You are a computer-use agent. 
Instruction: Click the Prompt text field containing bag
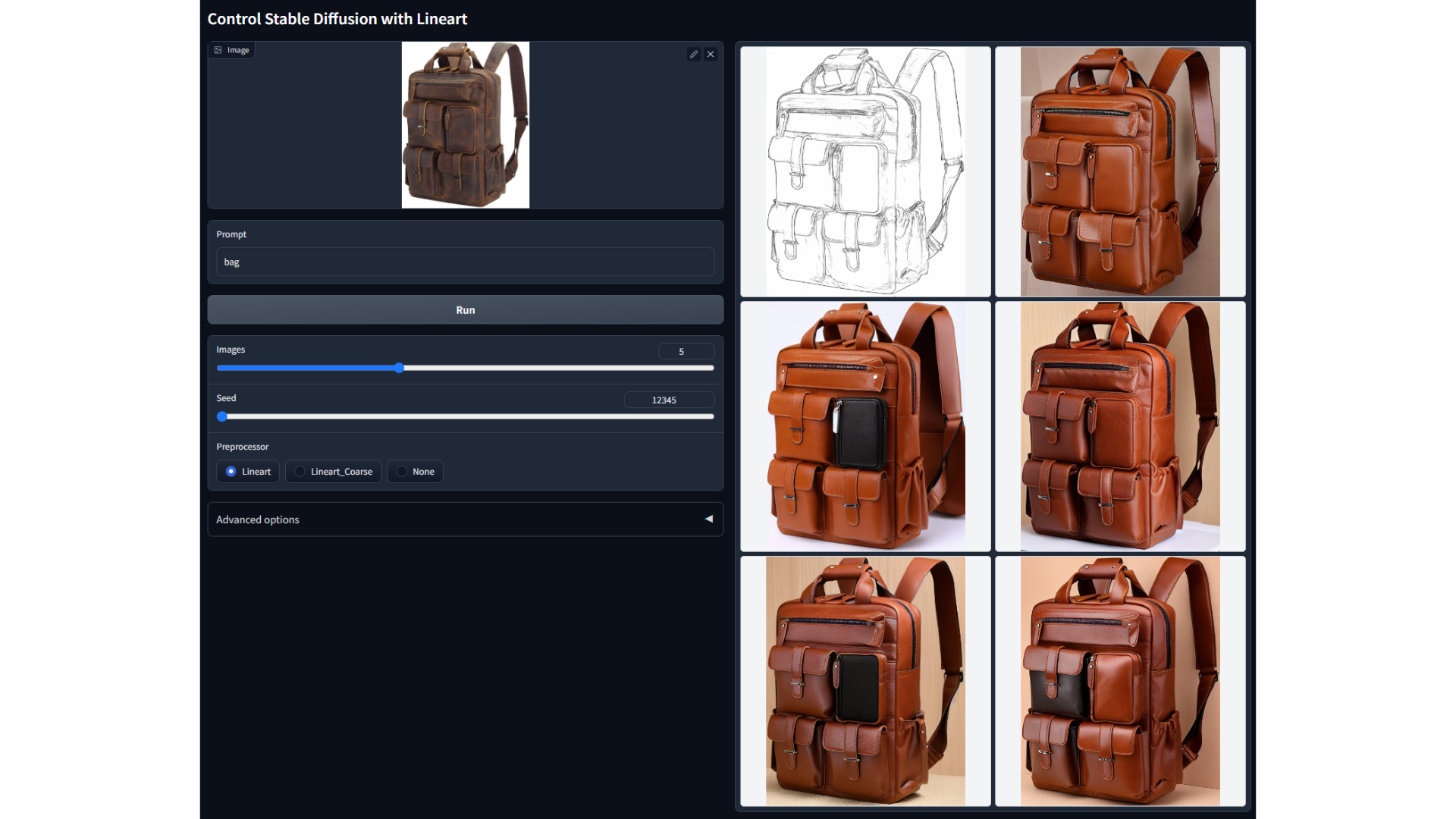(465, 262)
